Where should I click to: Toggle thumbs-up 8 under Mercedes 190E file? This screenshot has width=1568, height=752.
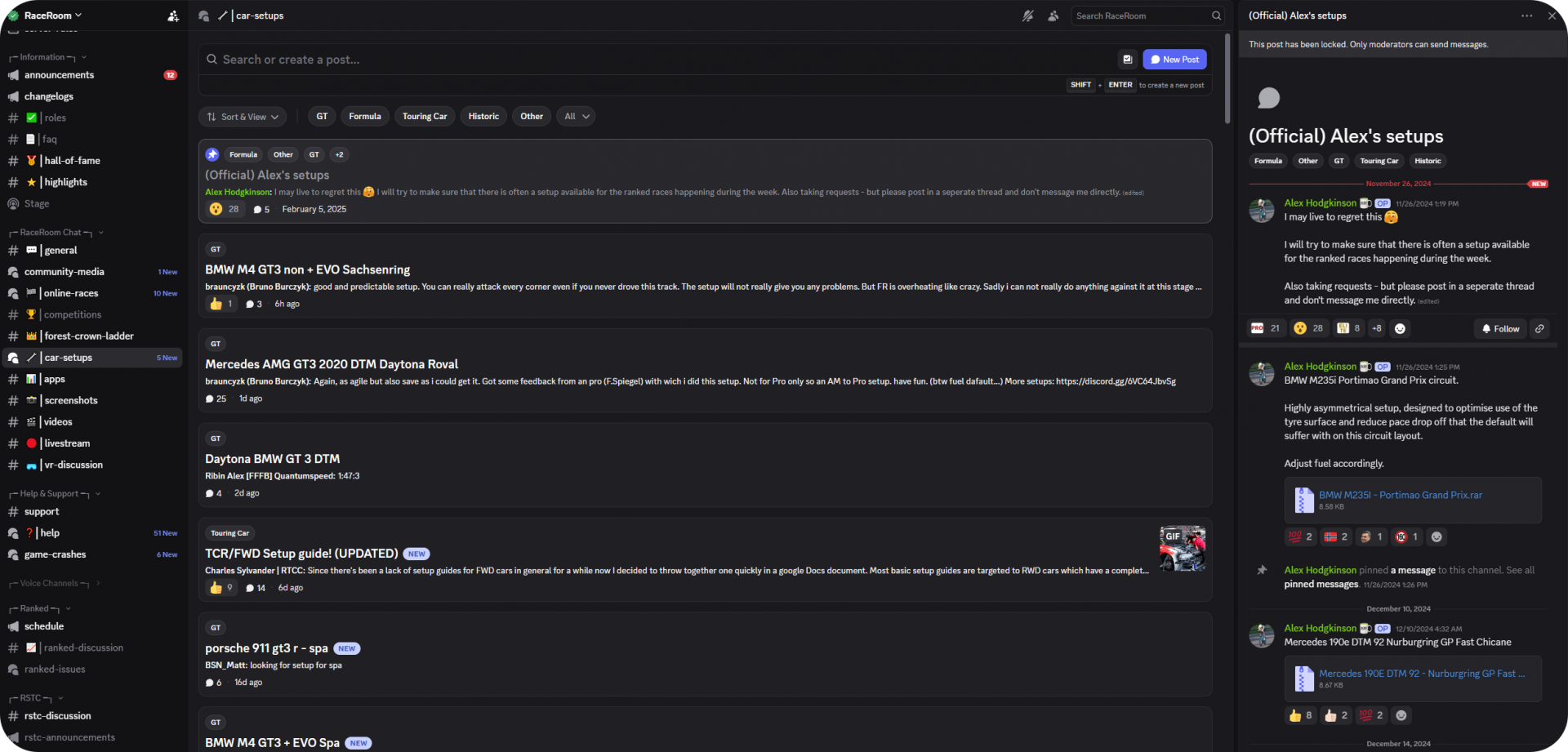tap(1301, 715)
